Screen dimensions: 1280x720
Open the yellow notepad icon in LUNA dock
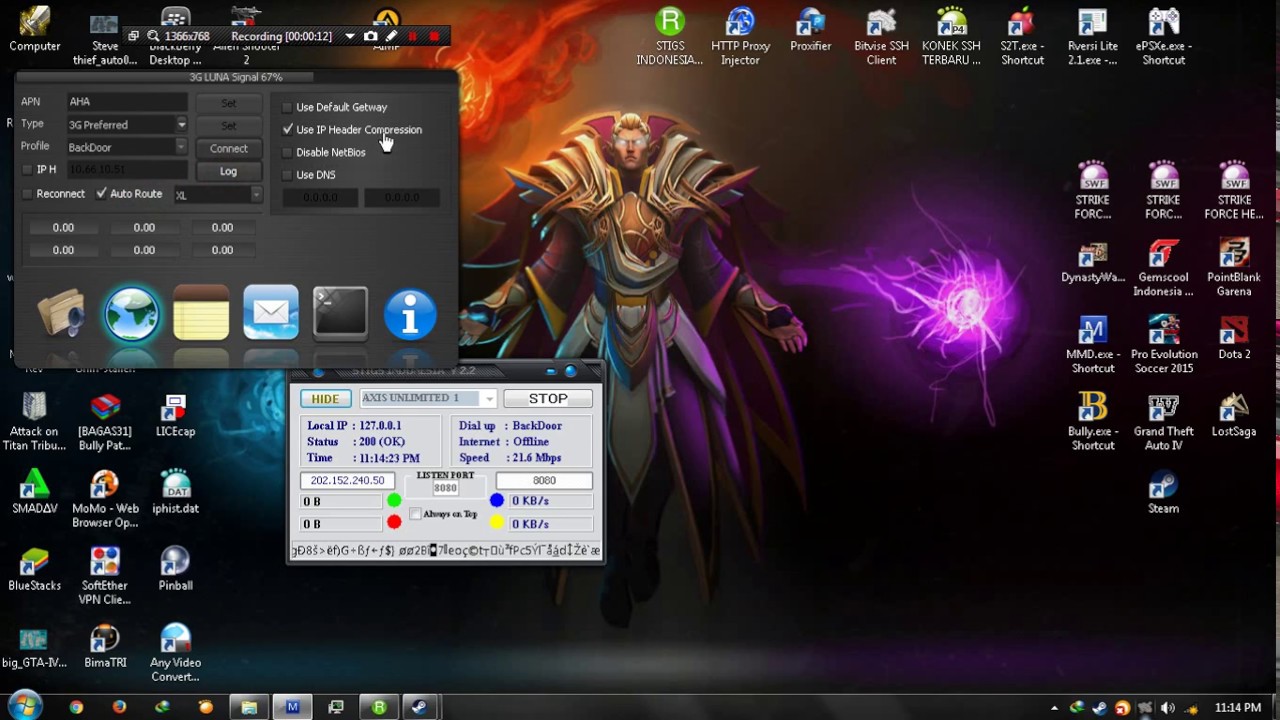coord(201,314)
